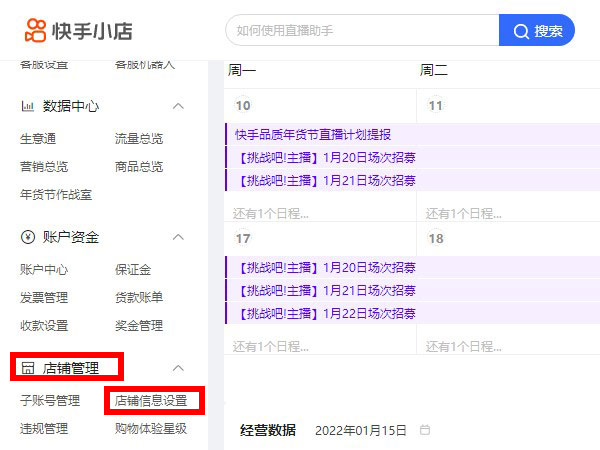Image resolution: width=600 pixels, height=450 pixels.
Task: Open 【挑战吧!主播】1月22日场次招募 event
Action: (327, 313)
